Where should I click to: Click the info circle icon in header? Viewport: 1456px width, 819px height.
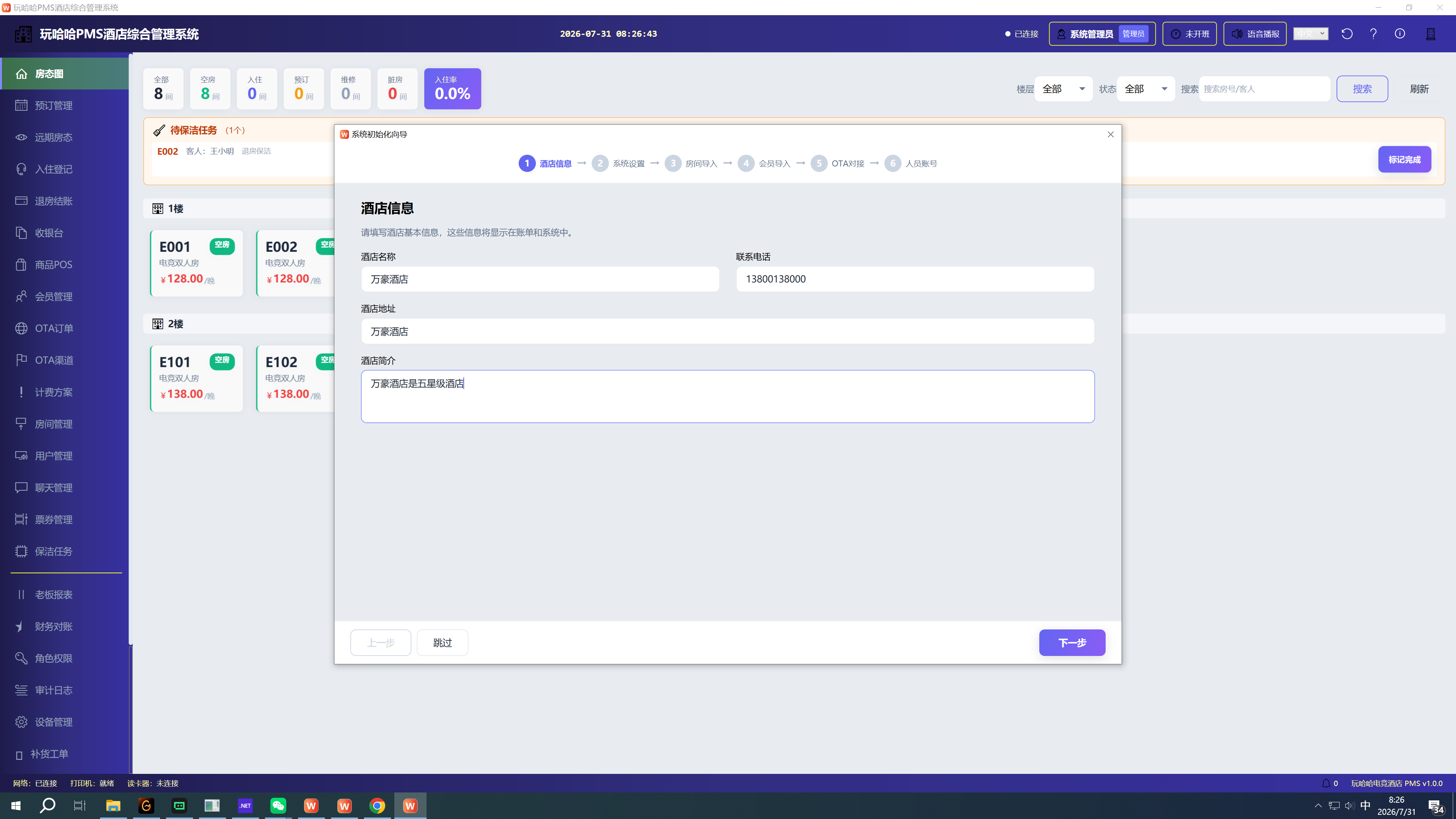click(x=1400, y=34)
